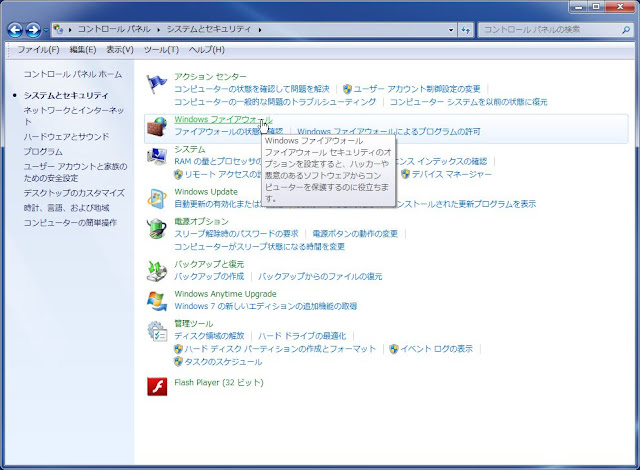Click コンピューターの一般的な問題のトラブルシューティング
The height and width of the screenshot is (470, 640).
(275, 102)
